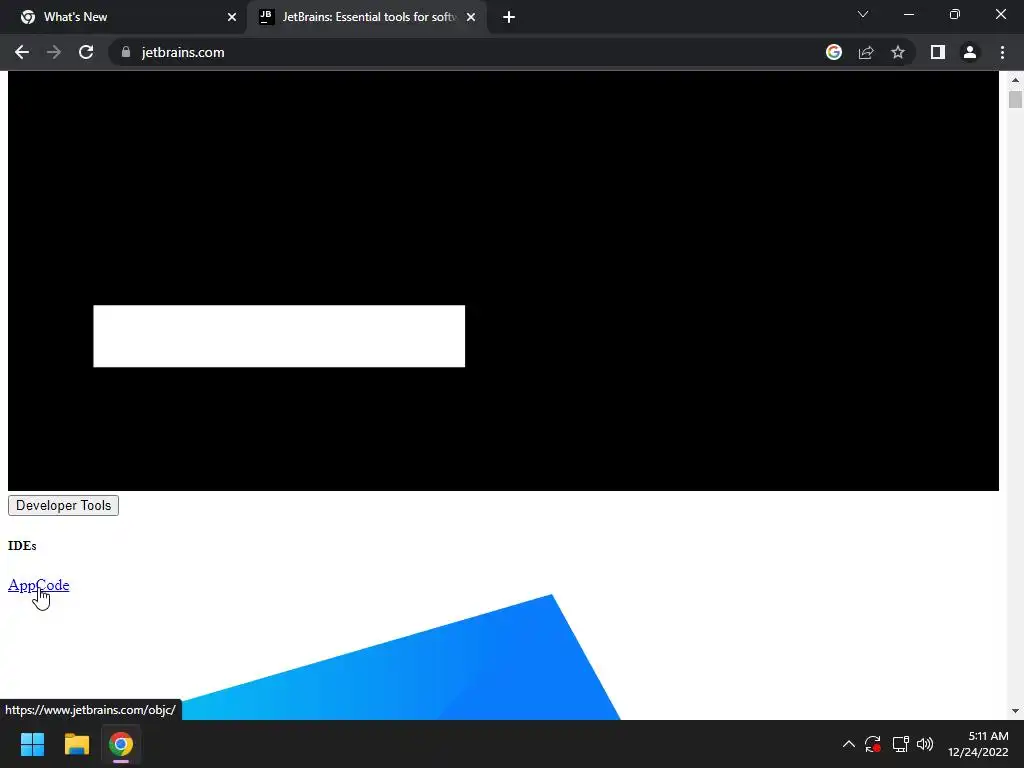Open the Chrome profile menu
Screen dimensions: 1024x768
point(970,52)
